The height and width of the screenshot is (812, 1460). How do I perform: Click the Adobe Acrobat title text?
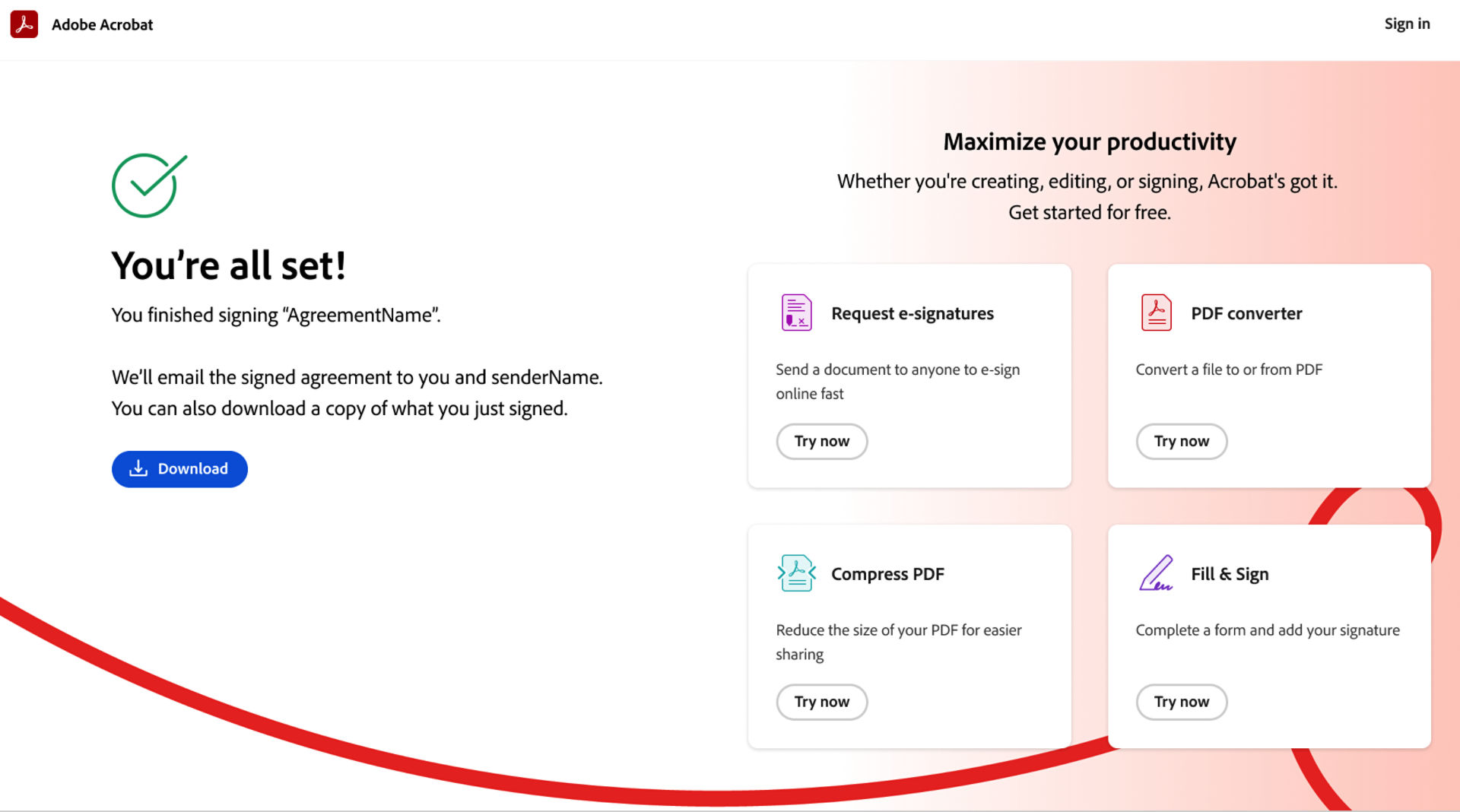tap(102, 24)
